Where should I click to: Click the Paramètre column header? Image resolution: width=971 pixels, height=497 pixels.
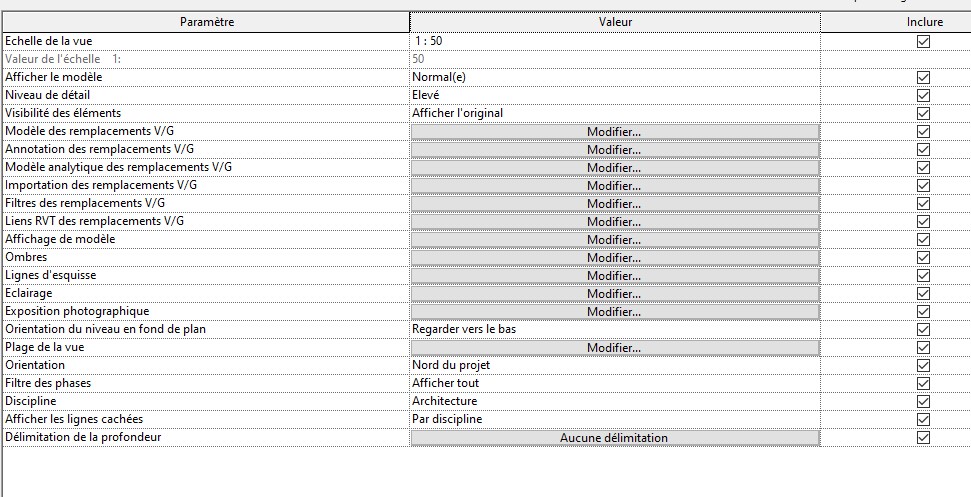[x=206, y=22]
